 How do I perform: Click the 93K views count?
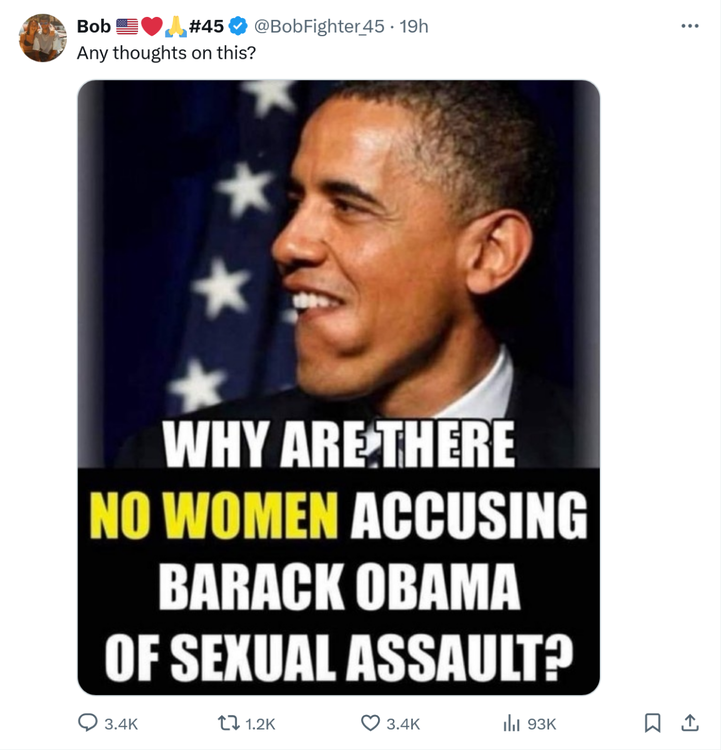[541, 723]
